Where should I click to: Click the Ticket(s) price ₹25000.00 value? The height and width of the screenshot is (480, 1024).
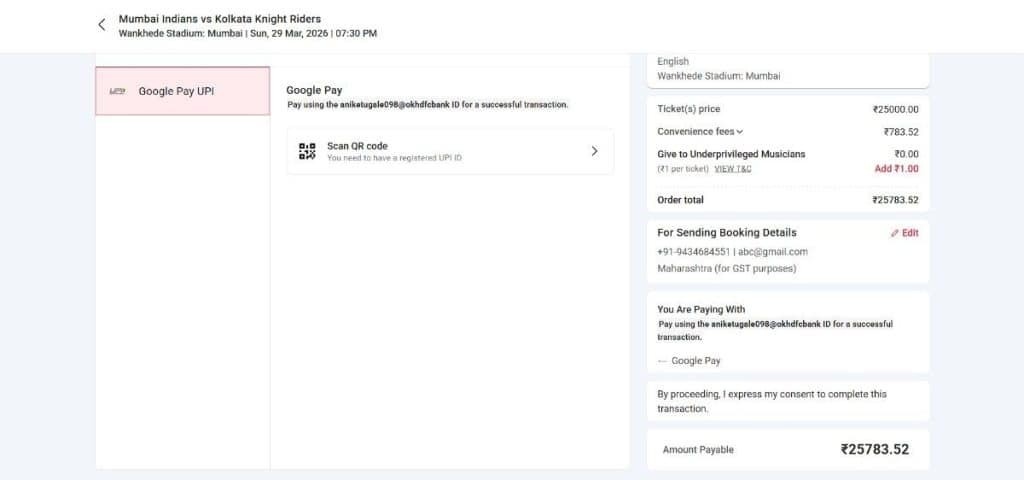895,109
